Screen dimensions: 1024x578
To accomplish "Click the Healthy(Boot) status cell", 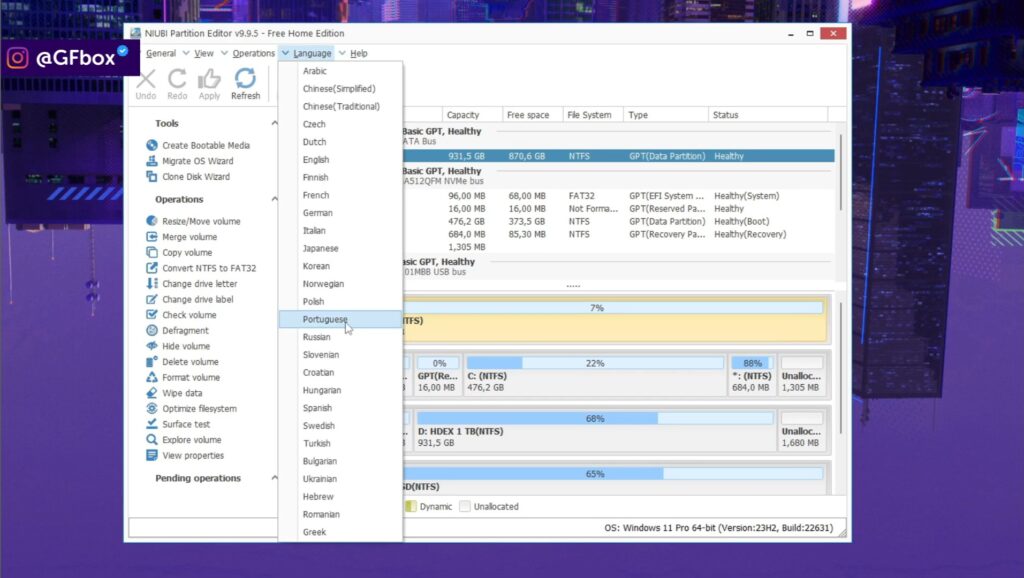I will click(741, 222).
